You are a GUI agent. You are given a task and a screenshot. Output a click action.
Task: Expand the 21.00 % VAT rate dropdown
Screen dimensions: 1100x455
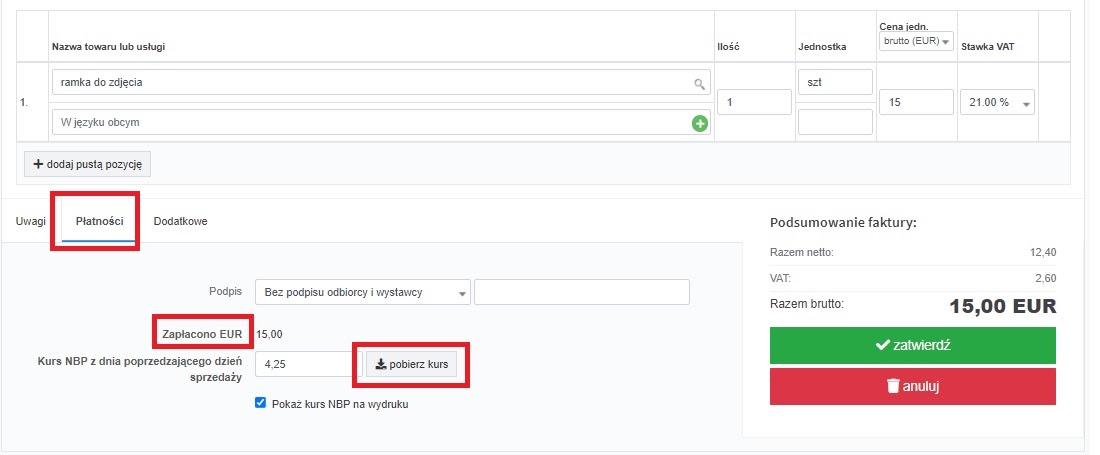click(997, 102)
